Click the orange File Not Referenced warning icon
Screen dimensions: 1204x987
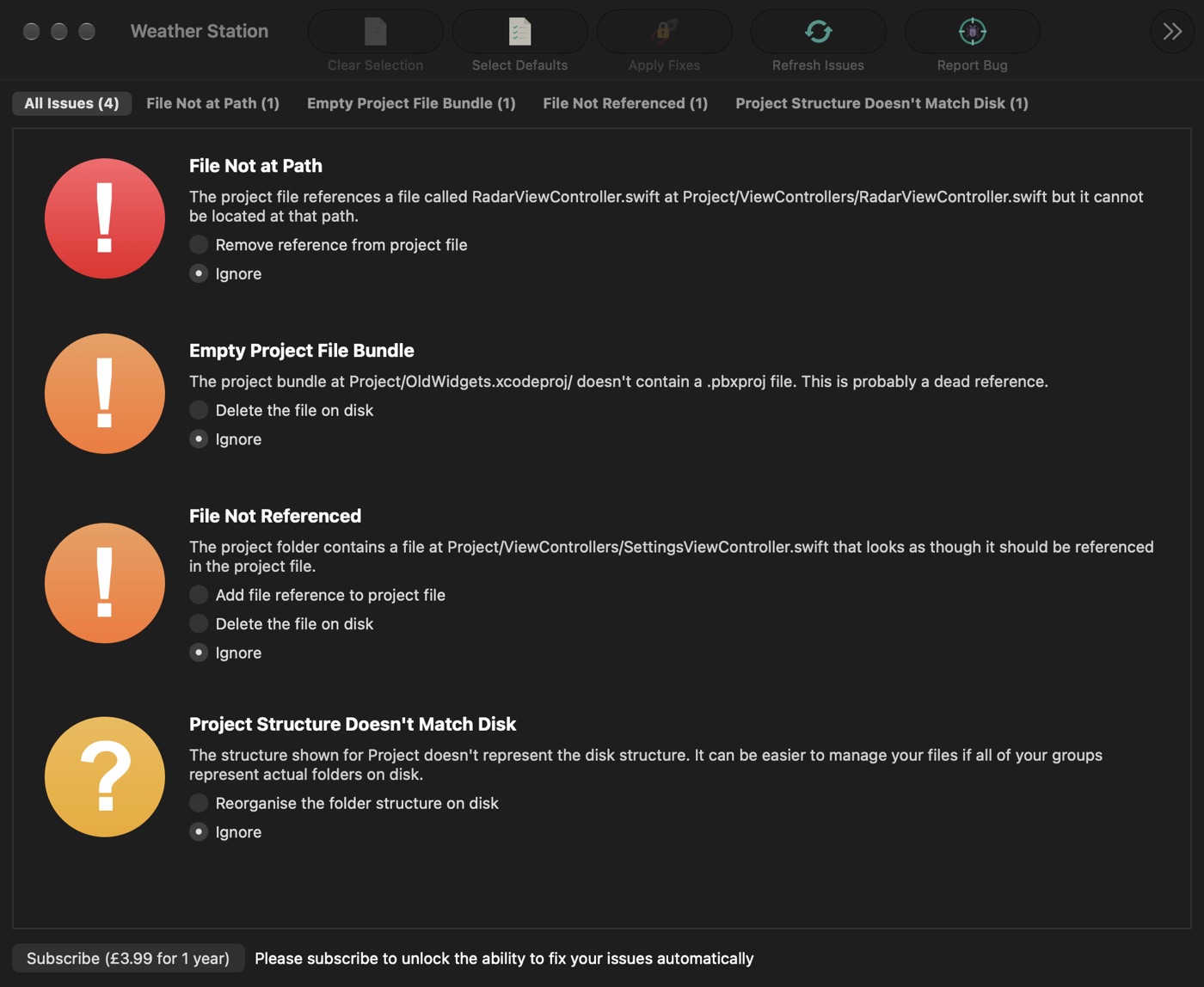105,583
